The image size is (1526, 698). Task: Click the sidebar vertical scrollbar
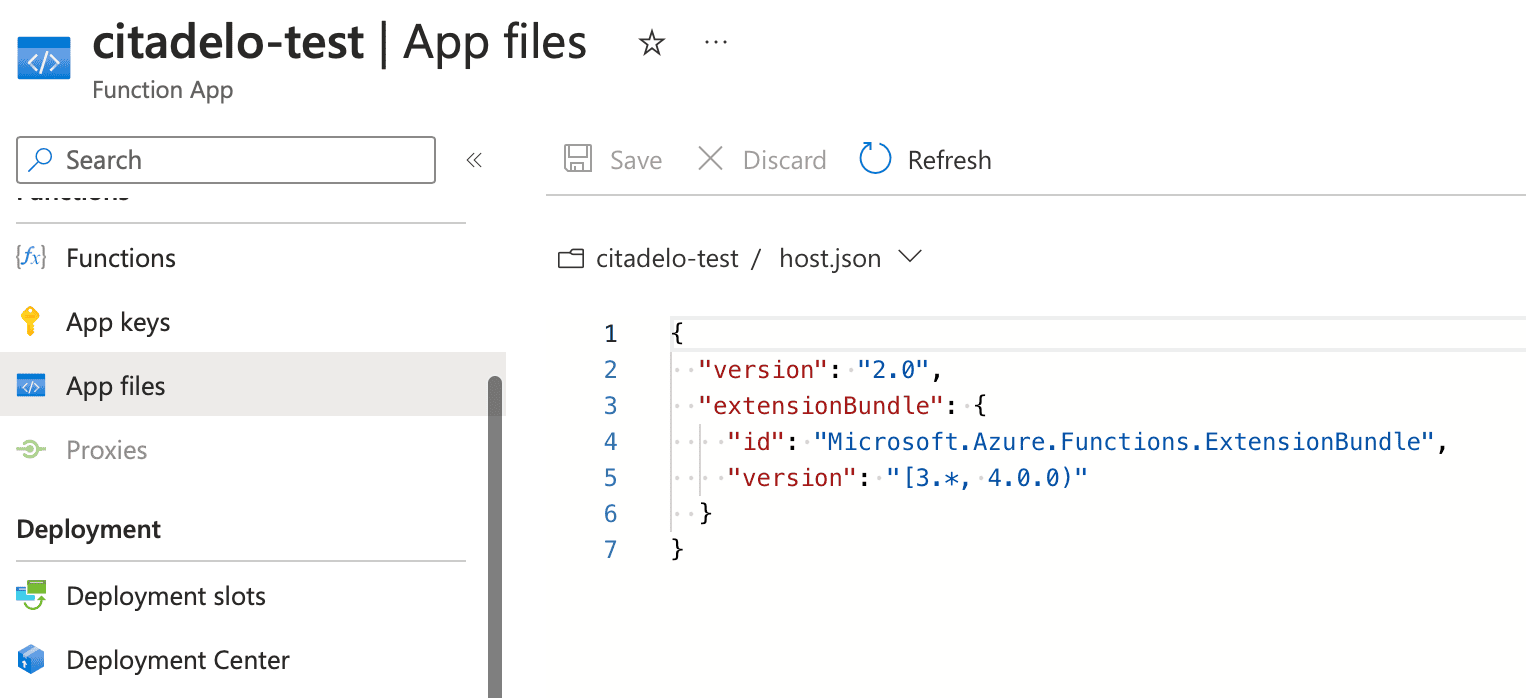click(x=494, y=530)
